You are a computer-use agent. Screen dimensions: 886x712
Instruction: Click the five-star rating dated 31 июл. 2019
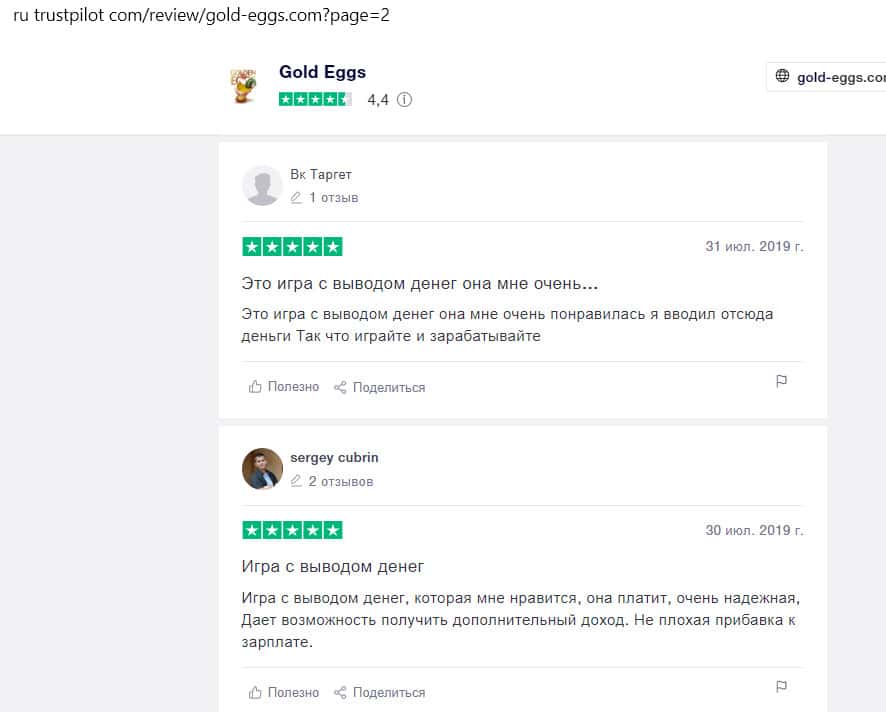292,246
